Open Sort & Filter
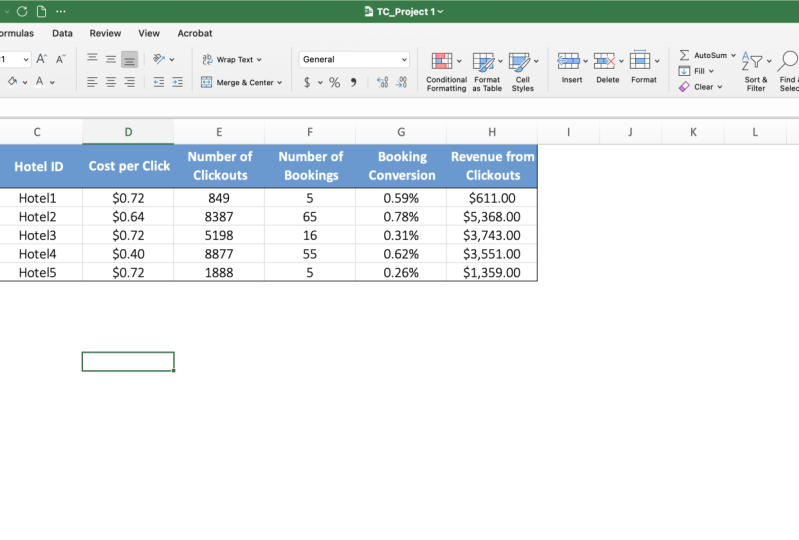Viewport: 799px width, 540px height. pyautogui.click(x=756, y=71)
